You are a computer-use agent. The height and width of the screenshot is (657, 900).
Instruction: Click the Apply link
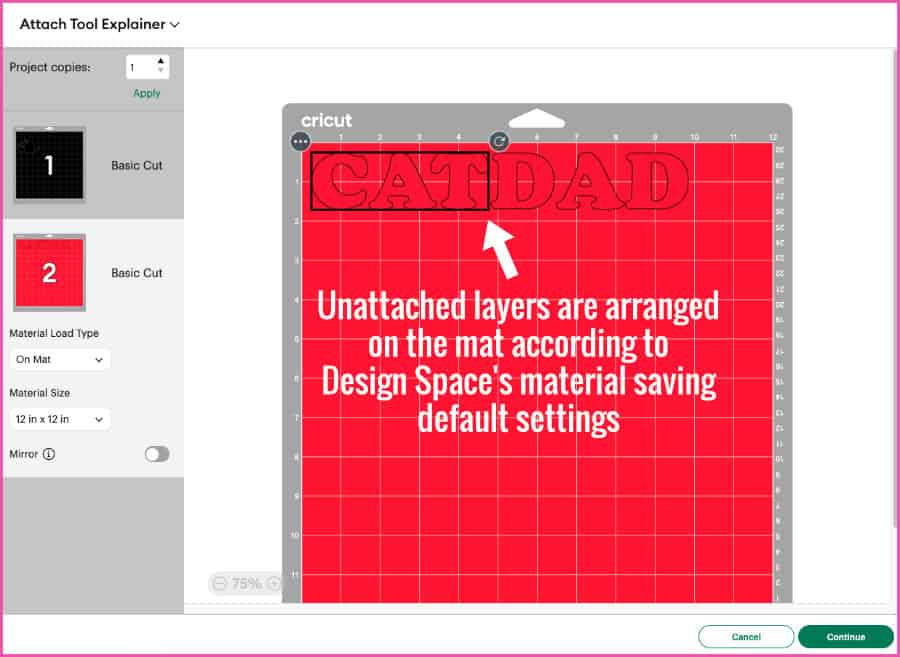click(147, 93)
